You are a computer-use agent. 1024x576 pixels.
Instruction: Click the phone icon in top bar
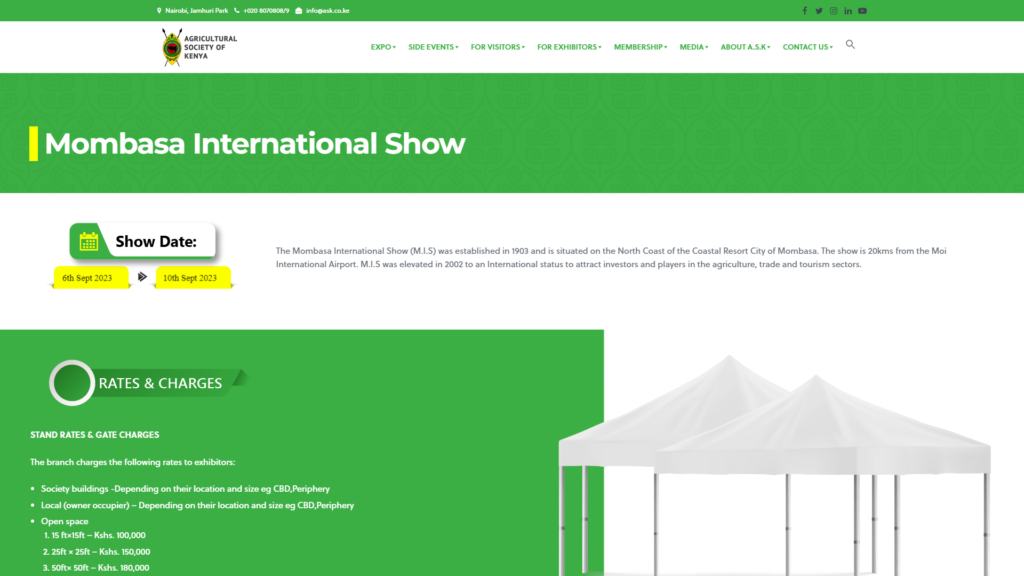(236, 10)
